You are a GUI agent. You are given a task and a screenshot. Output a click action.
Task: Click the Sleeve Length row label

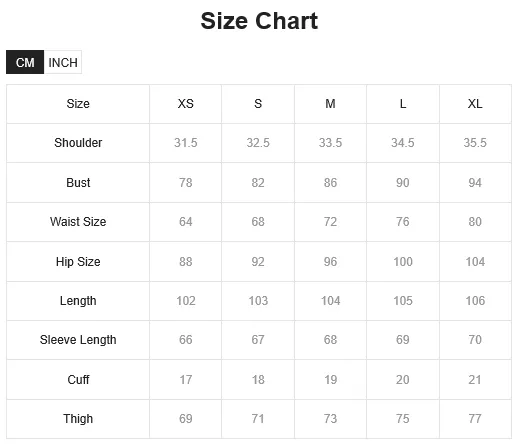(x=78, y=340)
